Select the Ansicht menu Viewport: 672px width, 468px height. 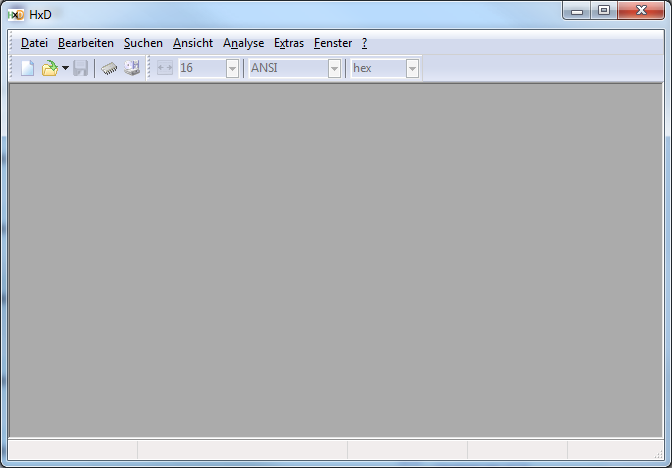click(193, 43)
